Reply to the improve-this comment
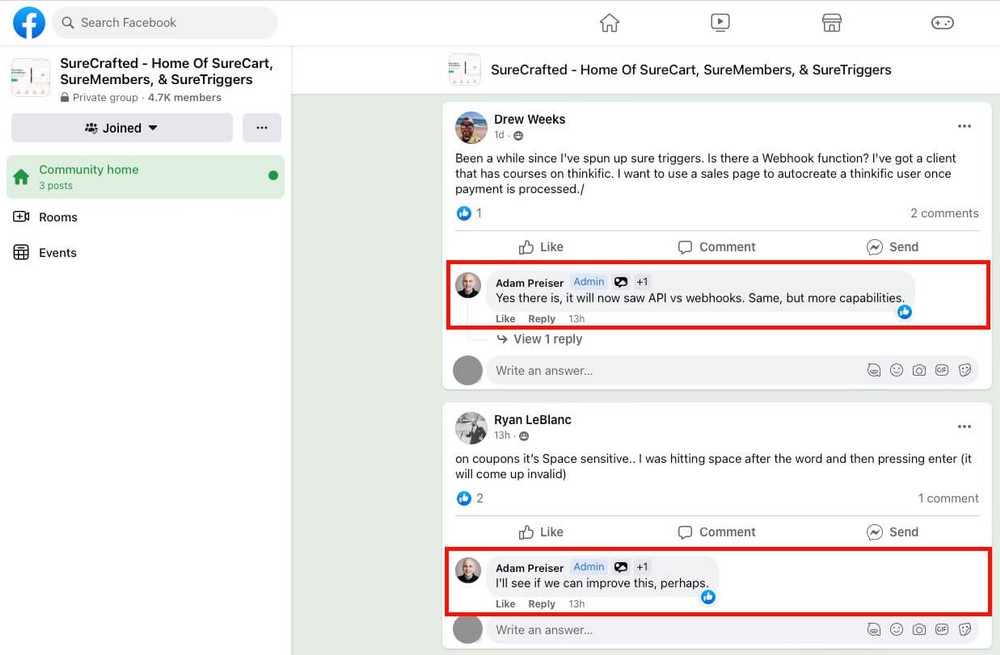 [x=541, y=604]
